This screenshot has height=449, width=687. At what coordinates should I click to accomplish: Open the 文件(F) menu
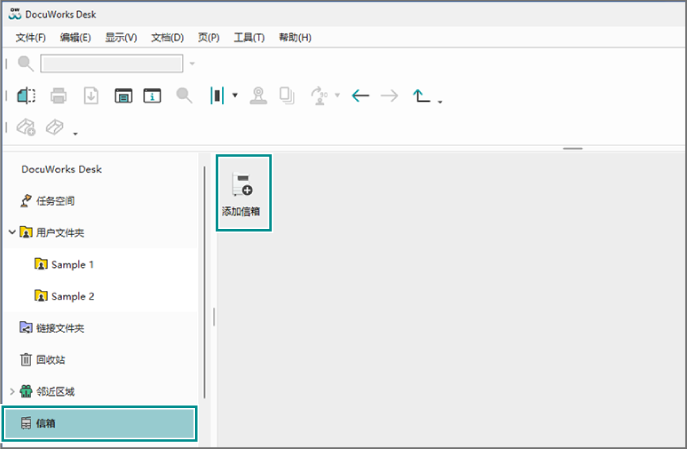[x=31, y=37]
